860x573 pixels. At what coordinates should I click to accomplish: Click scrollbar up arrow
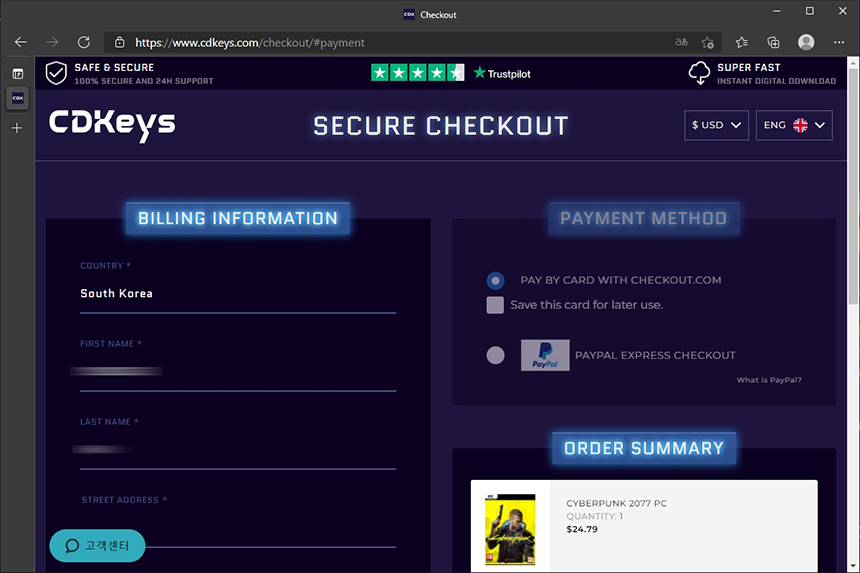click(853, 64)
